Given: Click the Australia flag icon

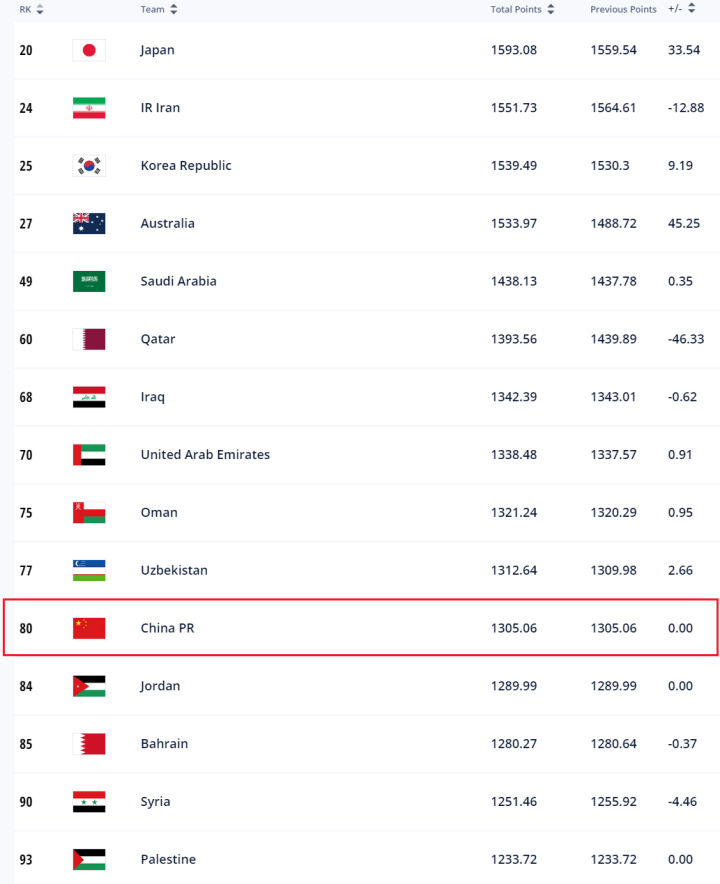Looking at the screenshot, I should (x=88, y=224).
